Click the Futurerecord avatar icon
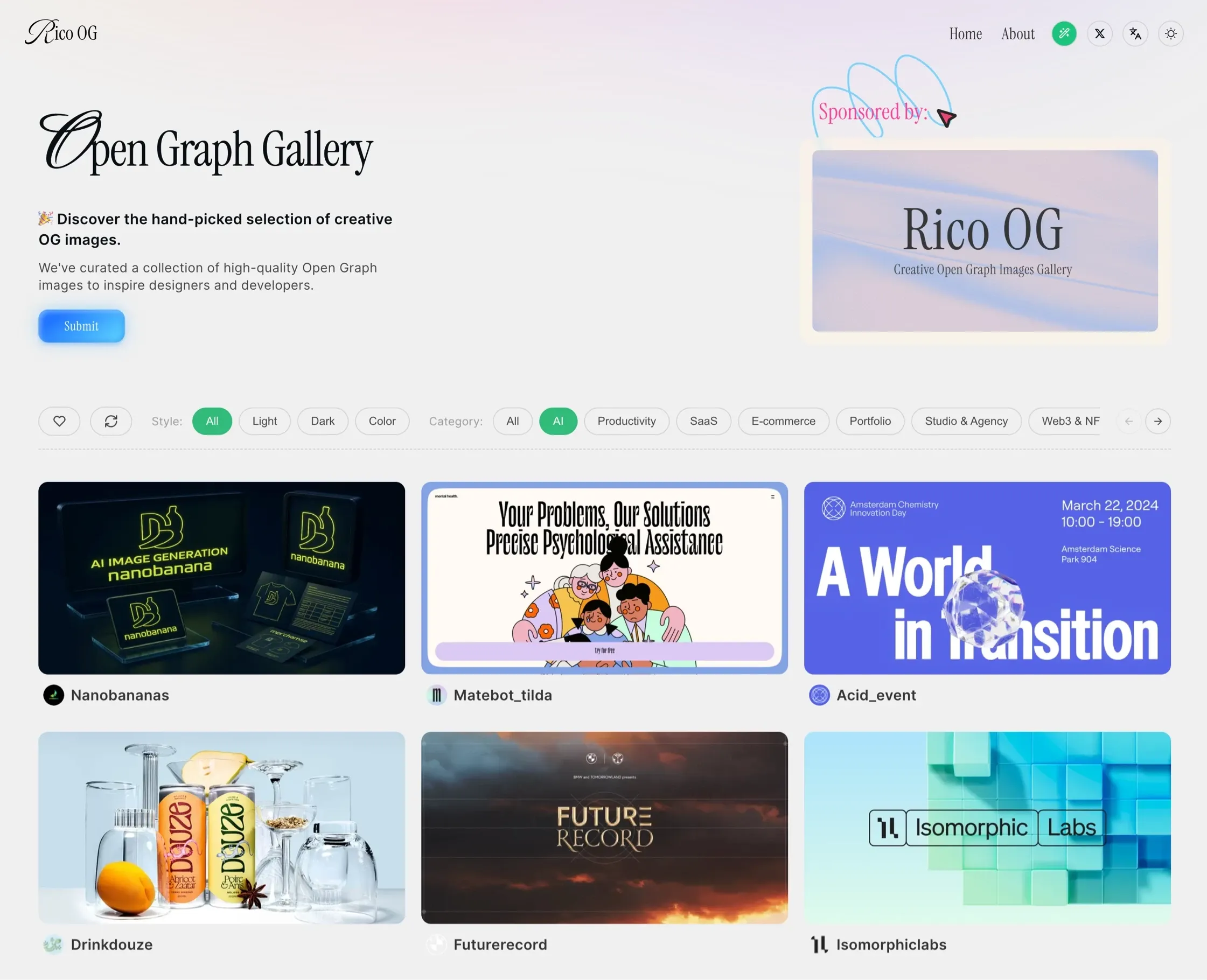This screenshot has height=980, width=1207. coord(436,944)
